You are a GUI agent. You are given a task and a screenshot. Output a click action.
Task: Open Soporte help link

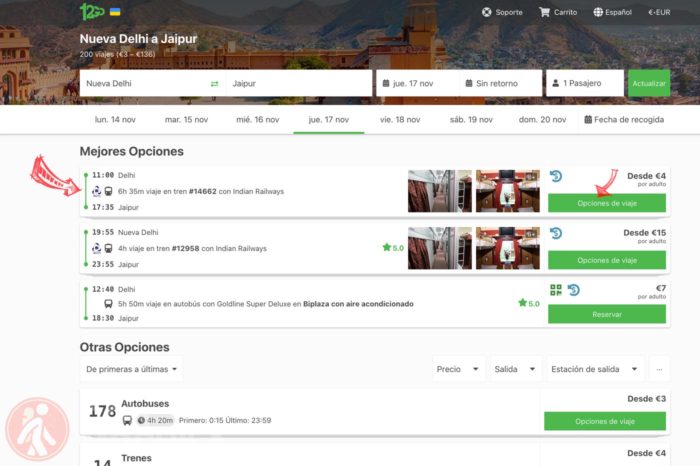(x=502, y=12)
